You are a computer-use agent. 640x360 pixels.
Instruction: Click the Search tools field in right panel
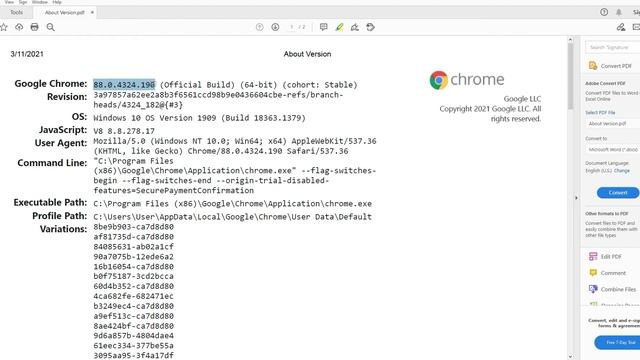coord(612,47)
